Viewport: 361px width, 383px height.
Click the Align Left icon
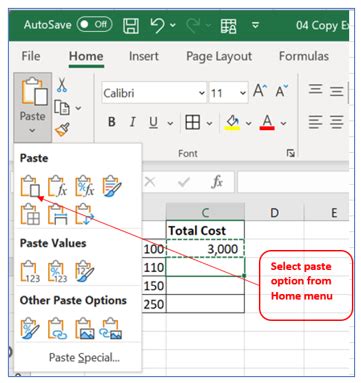315,122
